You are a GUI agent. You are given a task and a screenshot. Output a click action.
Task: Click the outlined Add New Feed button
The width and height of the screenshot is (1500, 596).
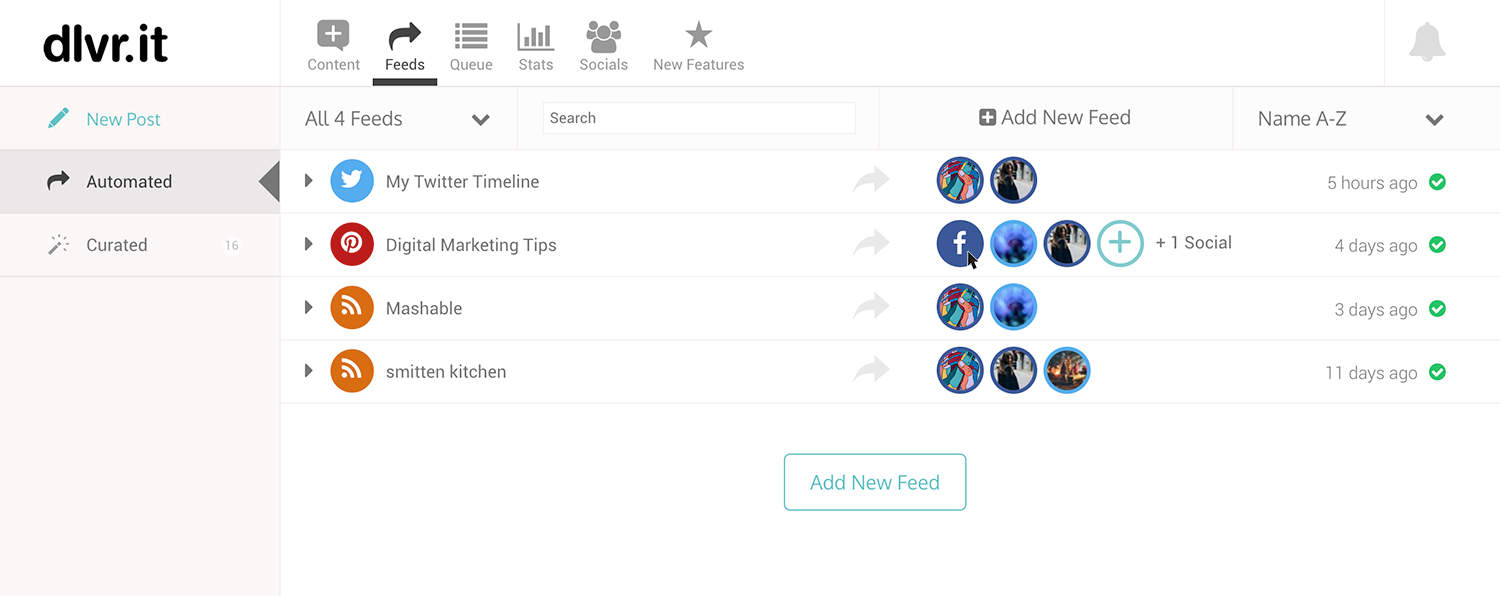pyautogui.click(x=875, y=482)
